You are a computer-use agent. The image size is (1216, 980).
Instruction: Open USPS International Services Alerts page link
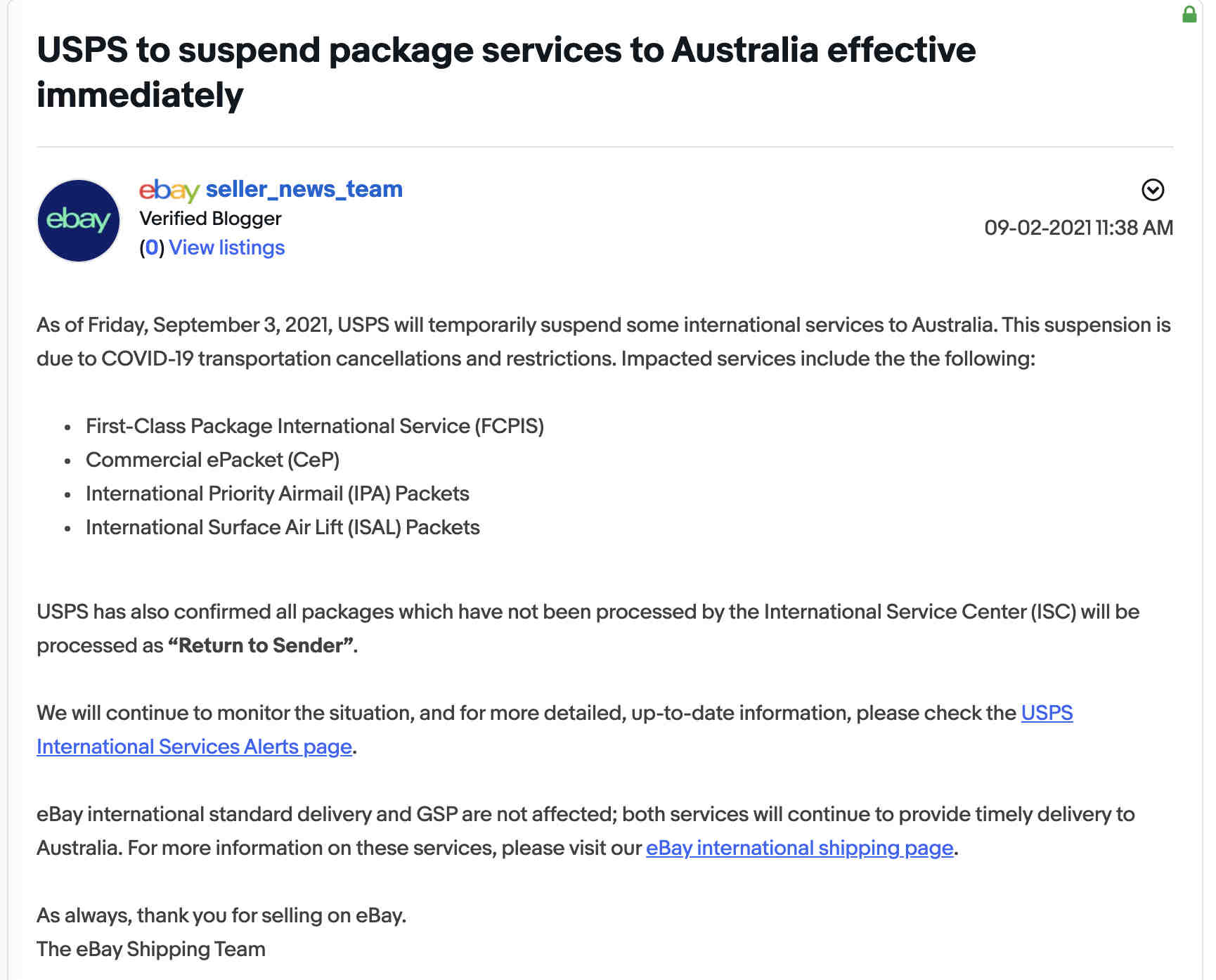point(1047,713)
